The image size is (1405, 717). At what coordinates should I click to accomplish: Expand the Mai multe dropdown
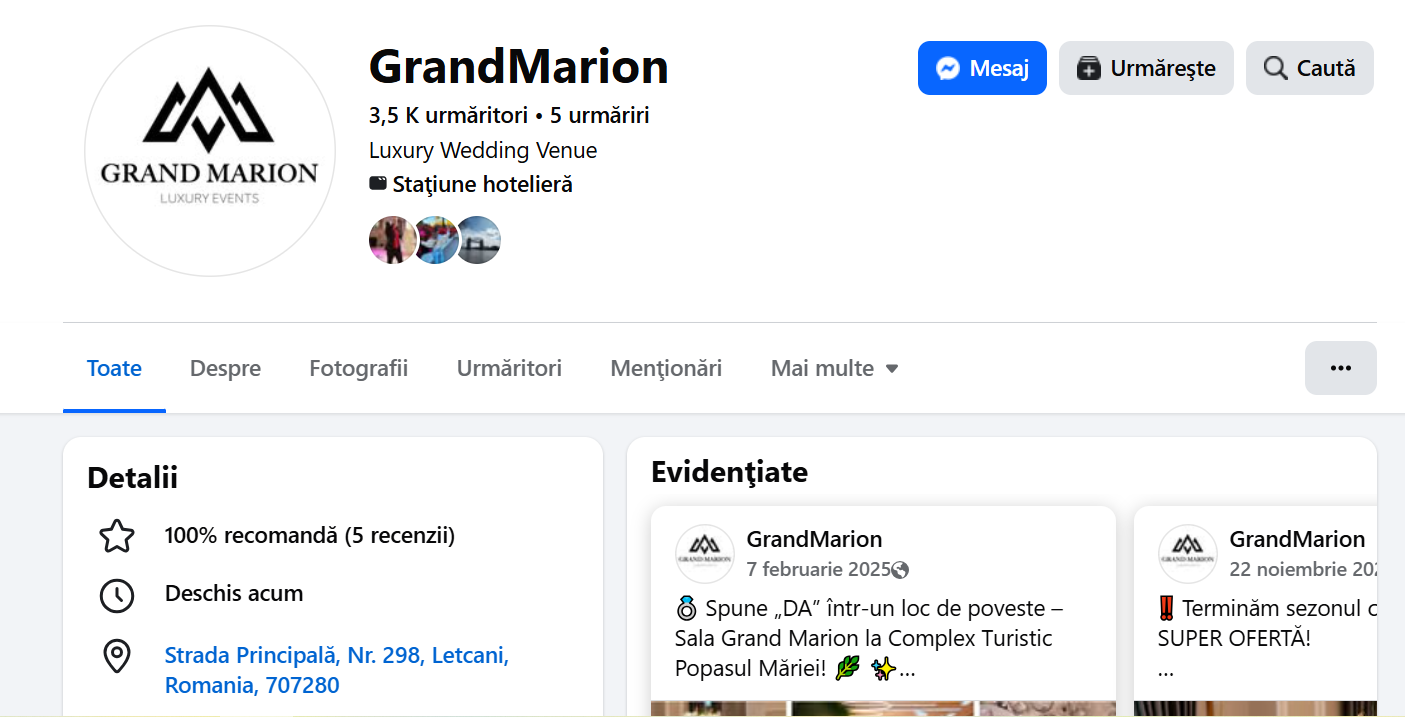click(834, 368)
